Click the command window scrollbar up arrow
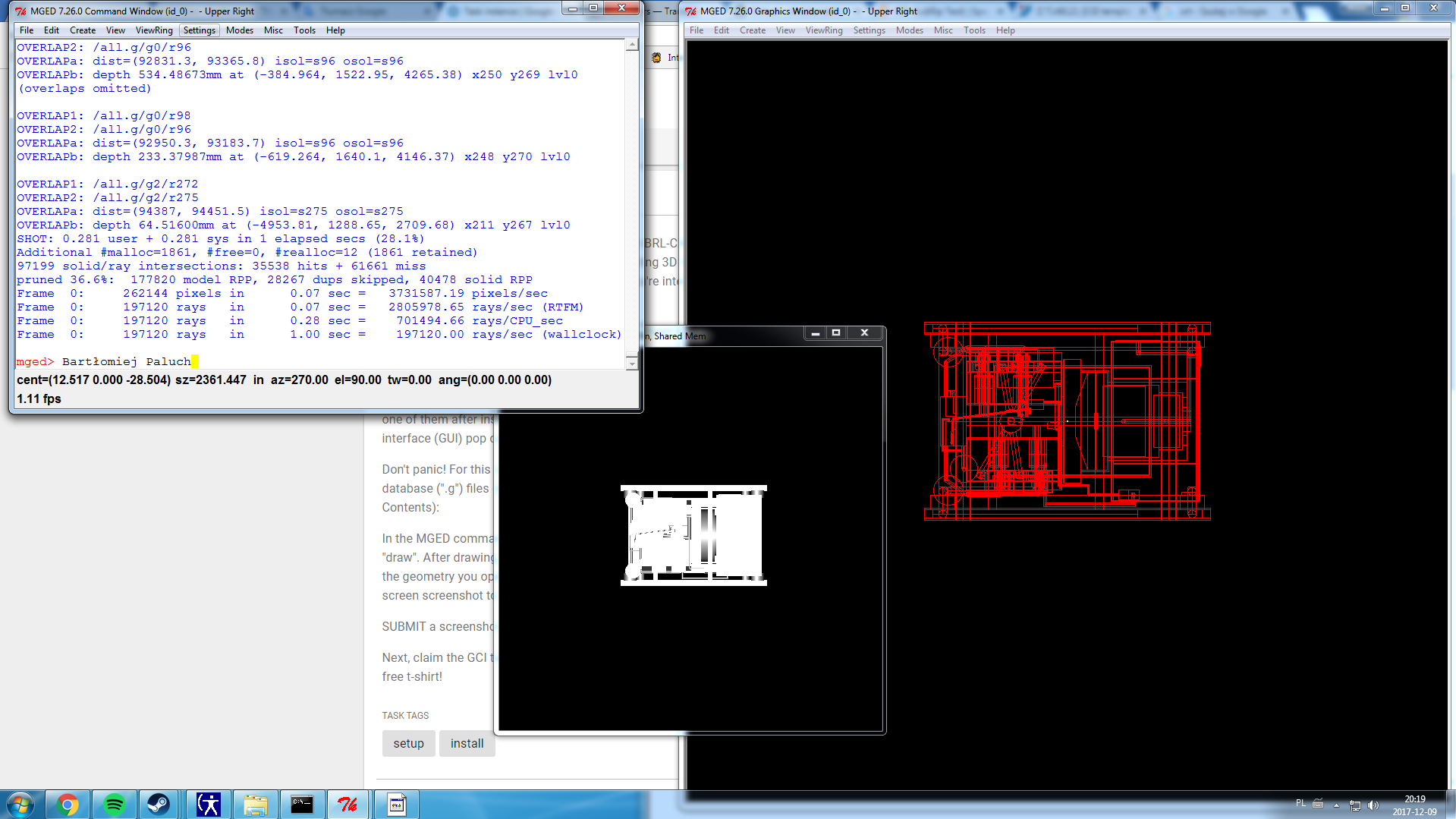1456x819 pixels. click(x=632, y=45)
